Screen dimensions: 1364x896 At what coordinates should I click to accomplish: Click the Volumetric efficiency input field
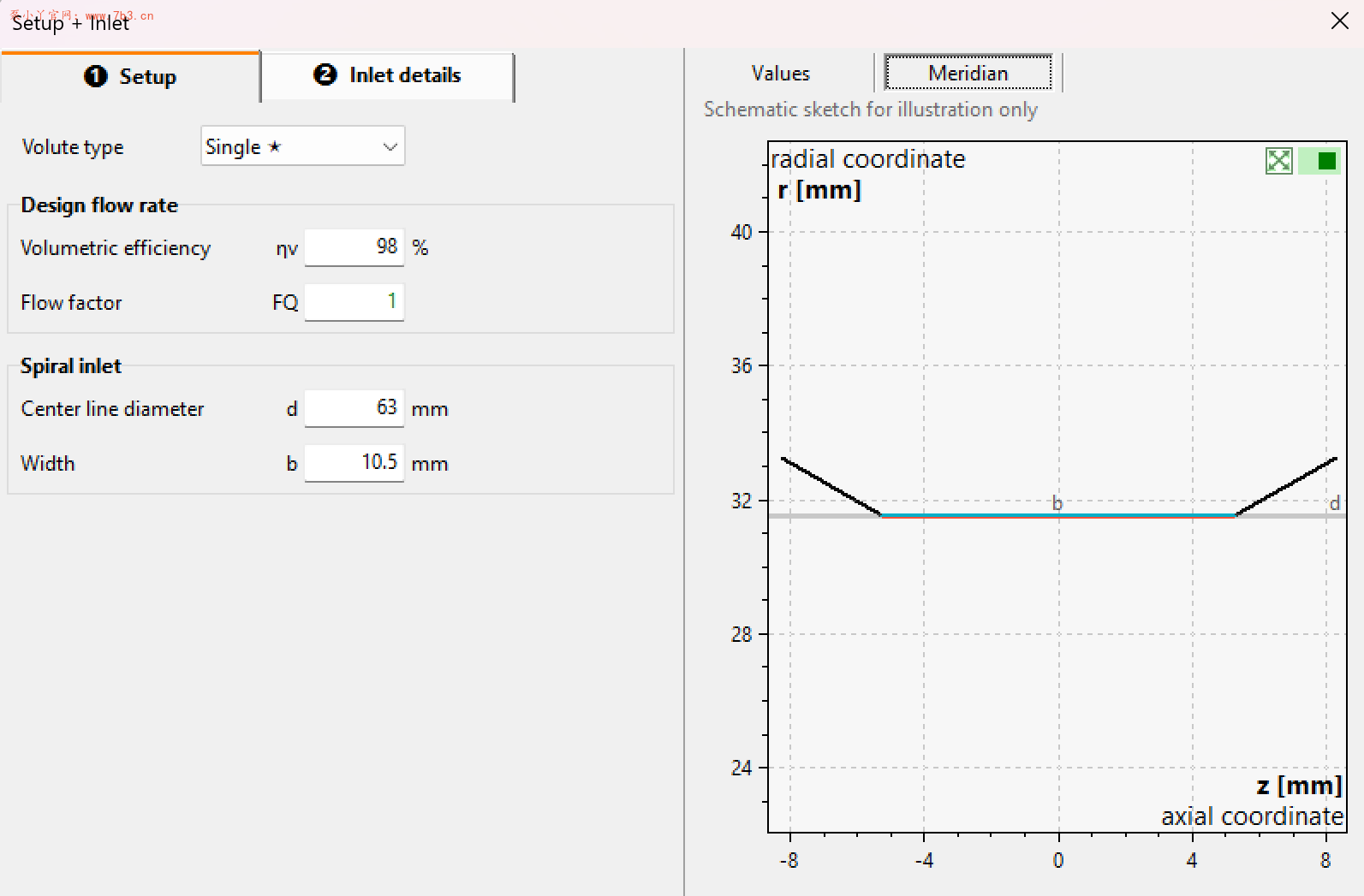click(354, 247)
